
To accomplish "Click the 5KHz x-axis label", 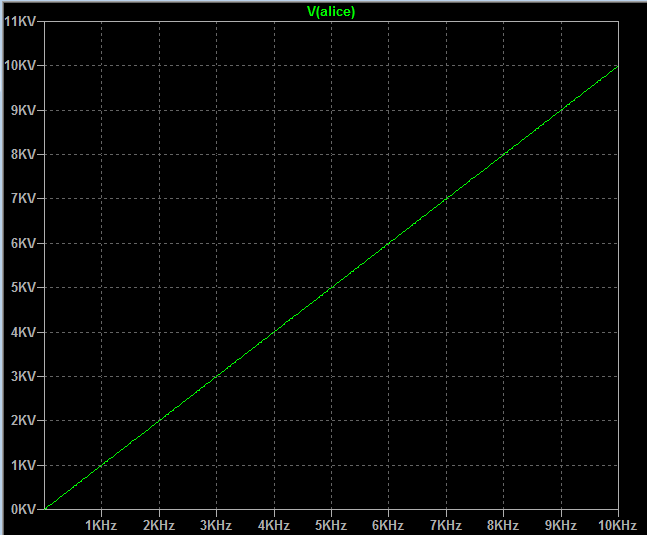I will tap(331, 525).
